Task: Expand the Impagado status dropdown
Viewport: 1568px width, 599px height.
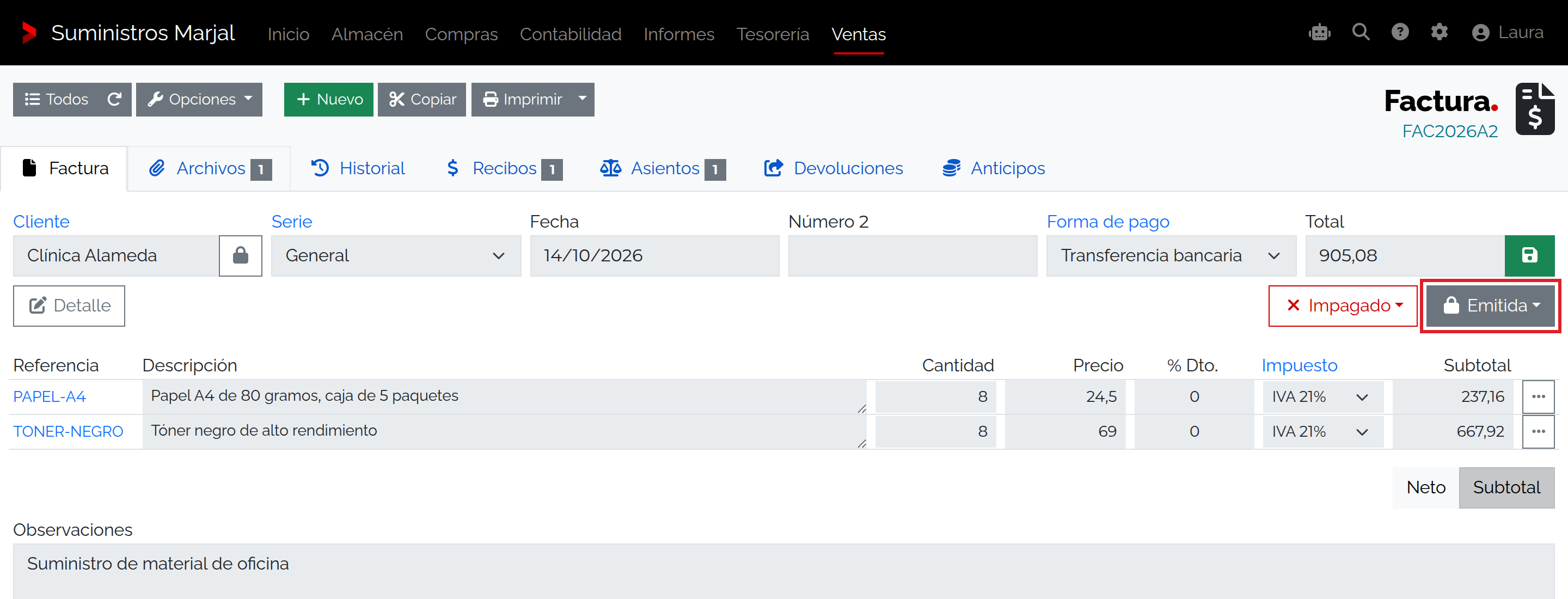Action: click(x=1343, y=305)
